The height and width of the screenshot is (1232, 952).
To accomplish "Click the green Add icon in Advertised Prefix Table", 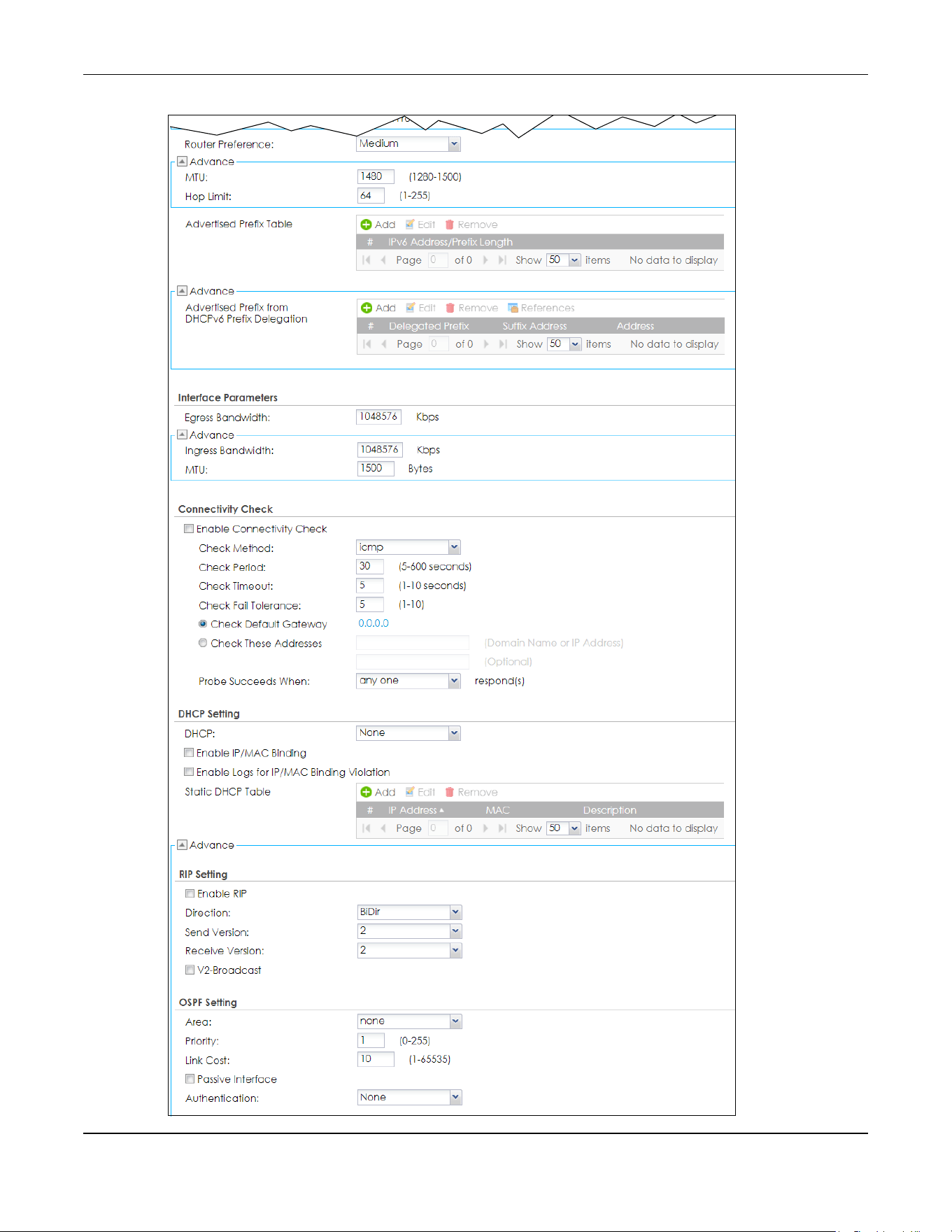I will pos(366,225).
